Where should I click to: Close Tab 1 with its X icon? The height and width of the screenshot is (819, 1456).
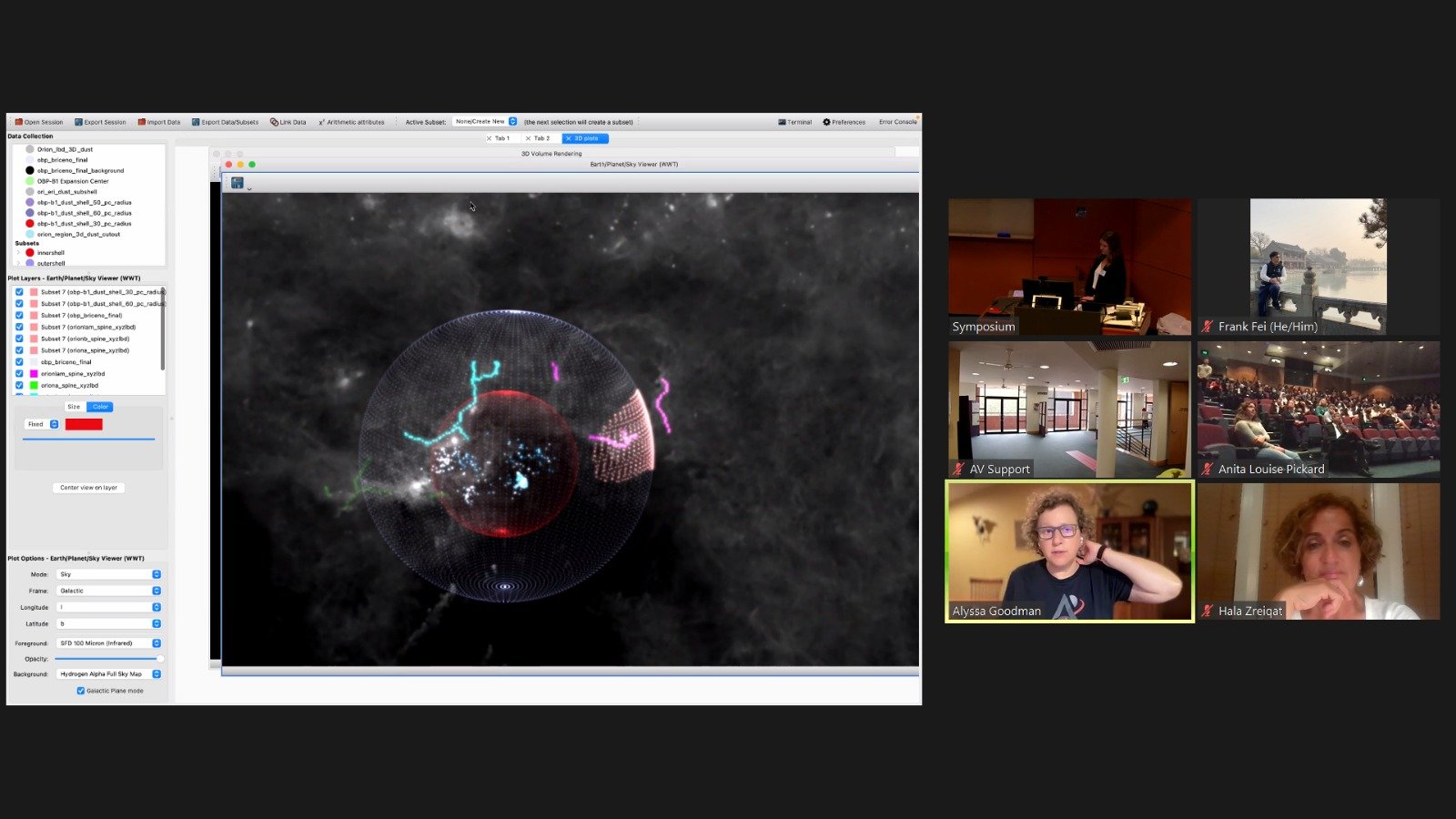(489, 138)
